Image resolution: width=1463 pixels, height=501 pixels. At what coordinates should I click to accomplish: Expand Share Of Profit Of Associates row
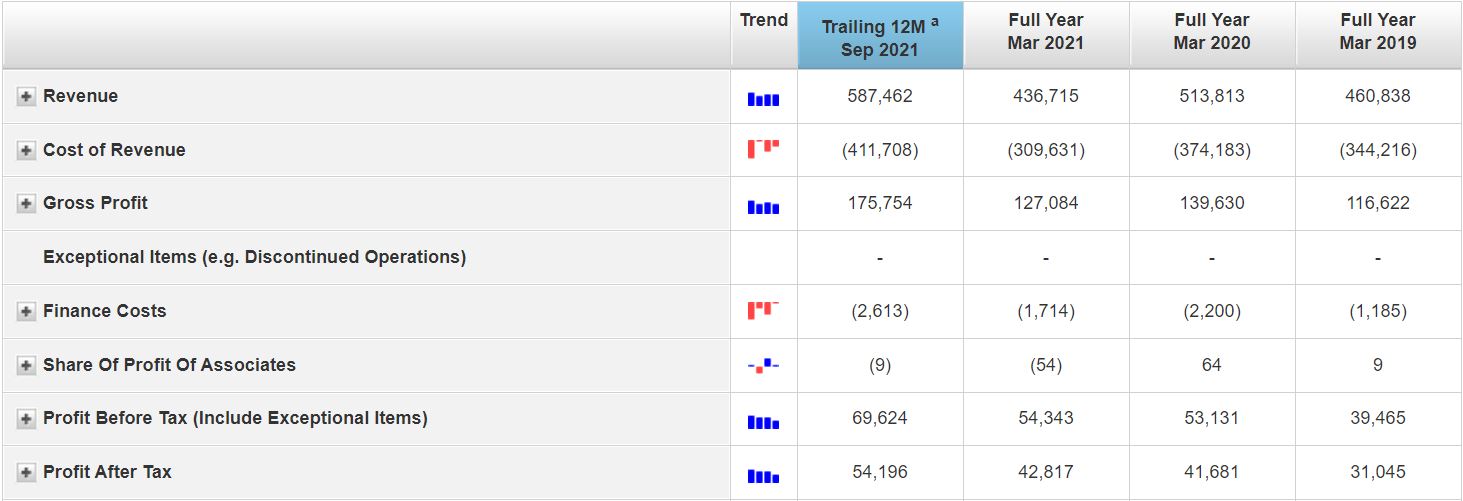(26, 366)
